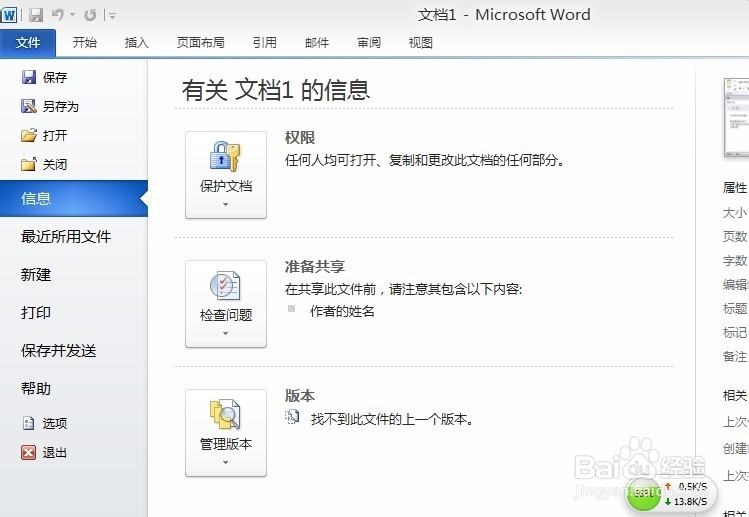Screen dimensions: 749x517
Task: Click the 作者的姓名 list item
Action: coord(342,311)
